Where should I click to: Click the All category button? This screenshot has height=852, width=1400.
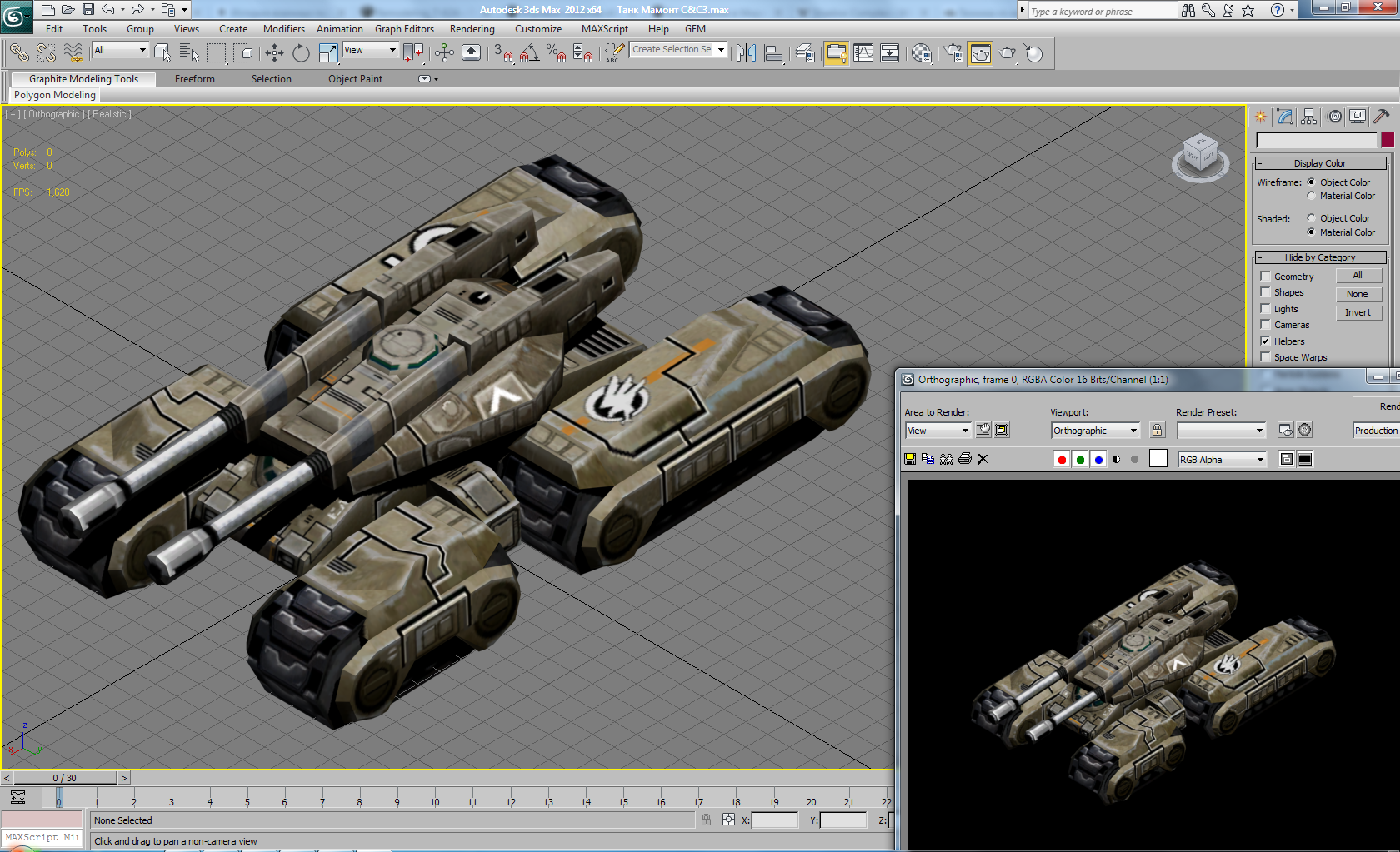tap(1358, 276)
